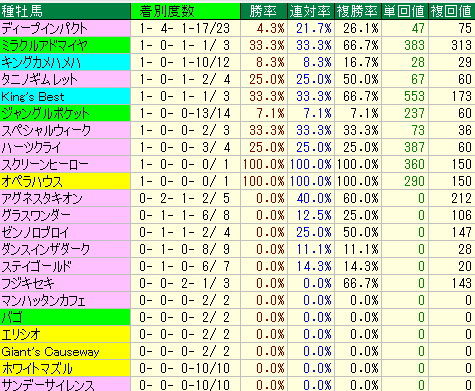Click 21.7% quinella rate for ディープインパクト
Screen dimensions: 475x391
pos(314,28)
